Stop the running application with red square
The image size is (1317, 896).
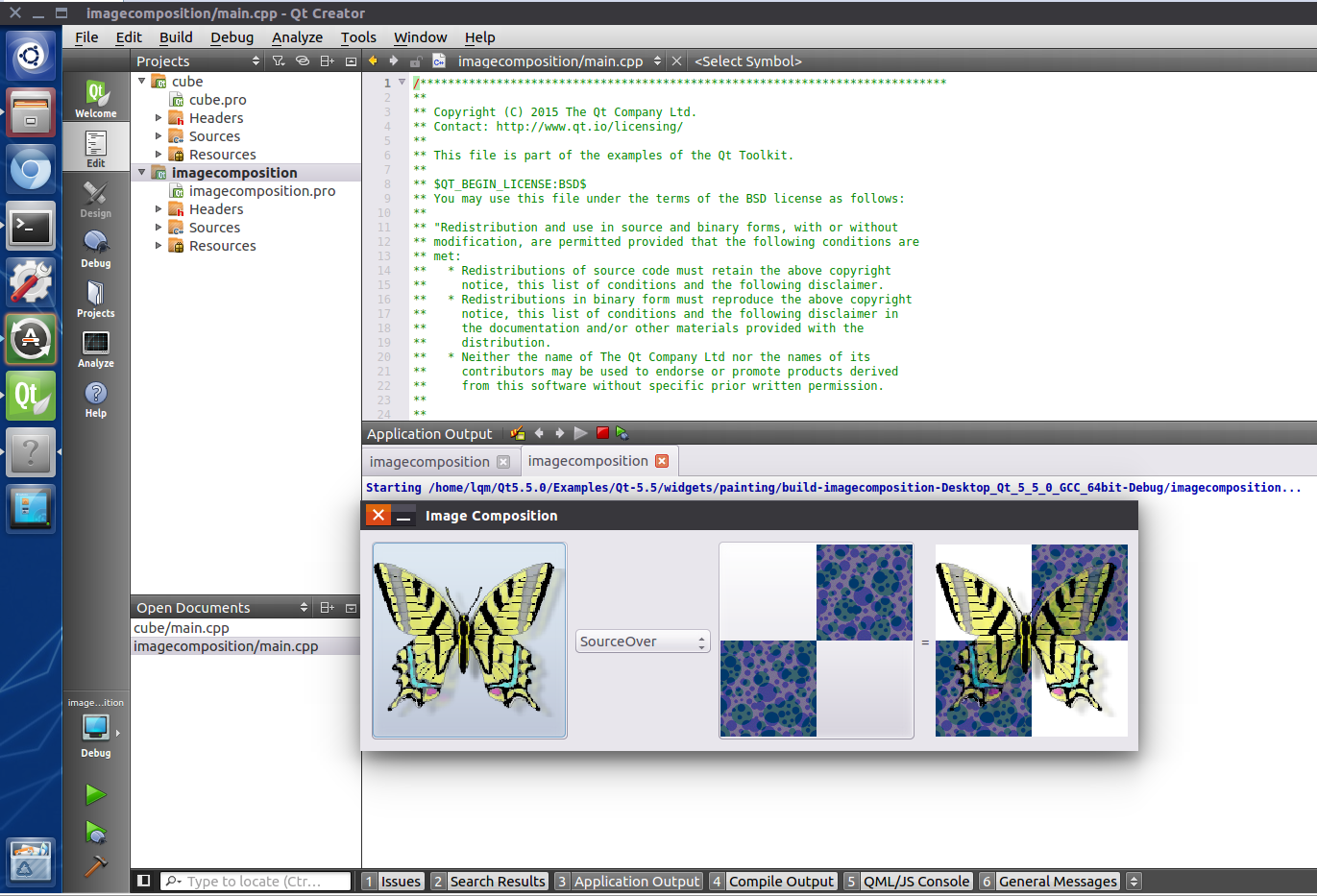(x=602, y=433)
